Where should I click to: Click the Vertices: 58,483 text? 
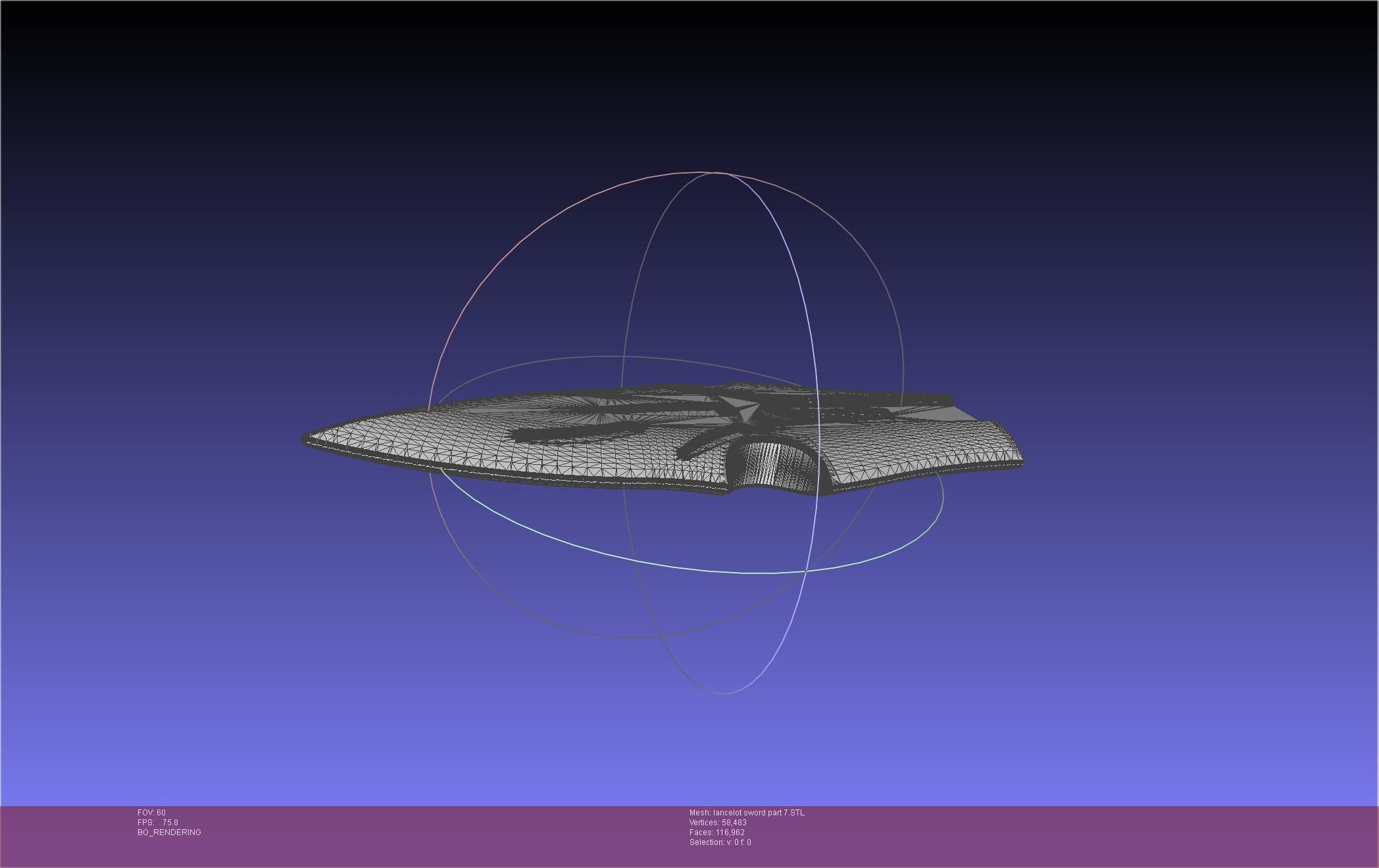(718, 823)
